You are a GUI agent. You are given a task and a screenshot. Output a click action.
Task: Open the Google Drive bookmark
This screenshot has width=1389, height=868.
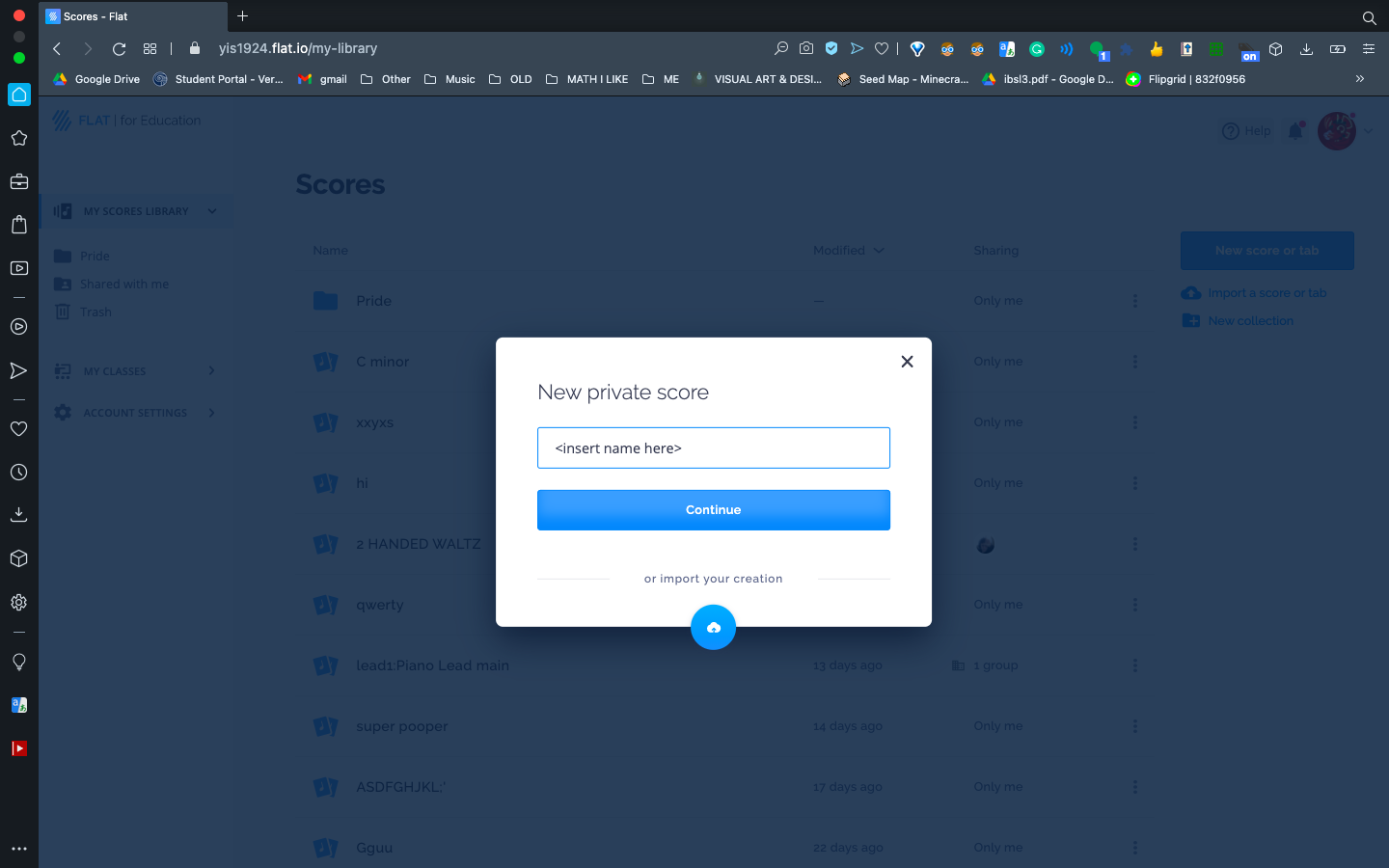[95, 79]
